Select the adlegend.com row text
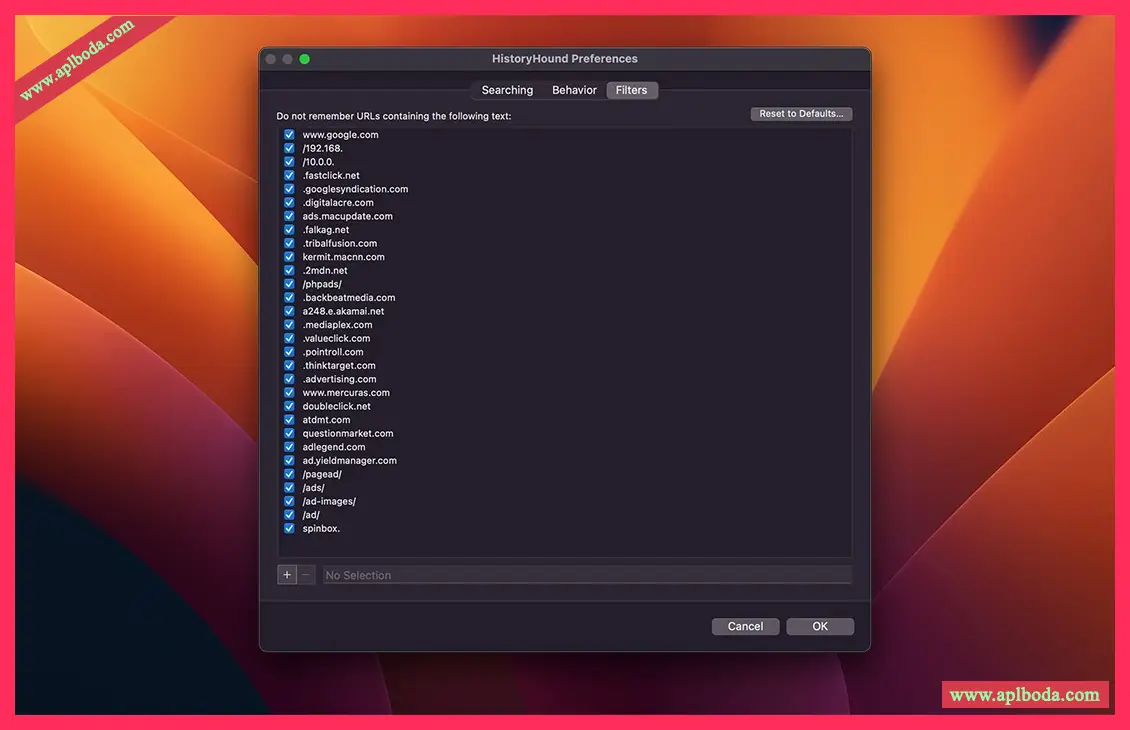Image resolution: width=1130 pixels, height=730 pixels. (334, 447)
